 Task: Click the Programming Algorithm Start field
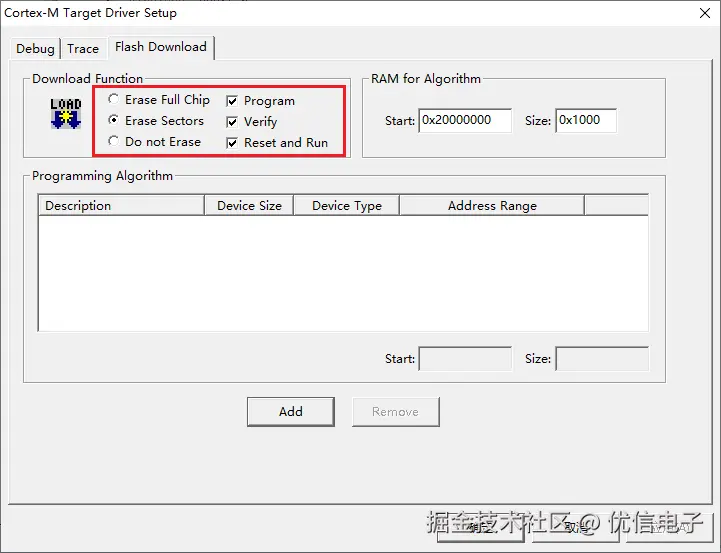[465, 359]
